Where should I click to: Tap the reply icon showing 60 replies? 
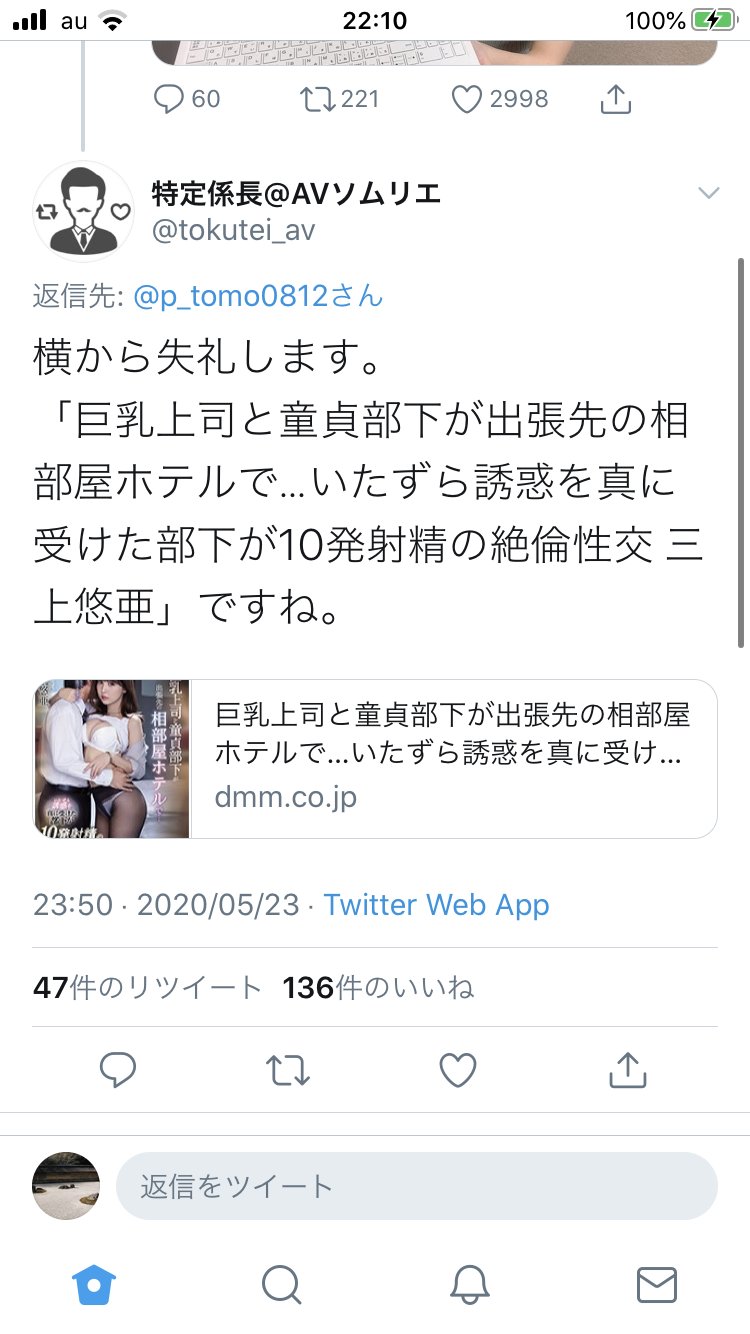tap(167, 98)
